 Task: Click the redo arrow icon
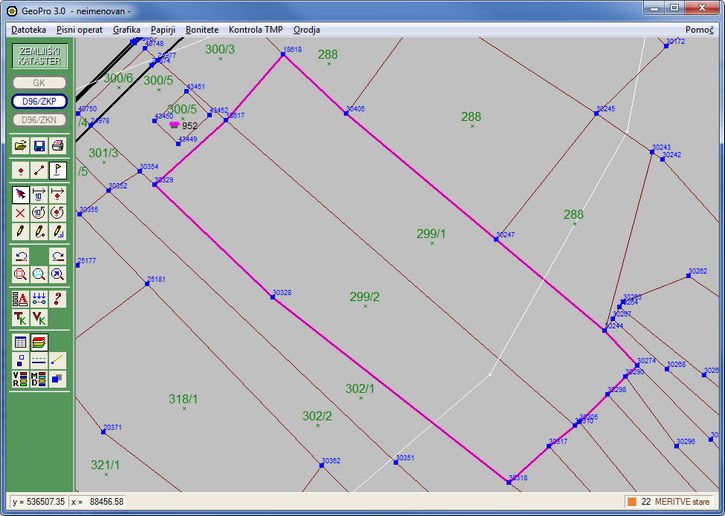[58, 255]
